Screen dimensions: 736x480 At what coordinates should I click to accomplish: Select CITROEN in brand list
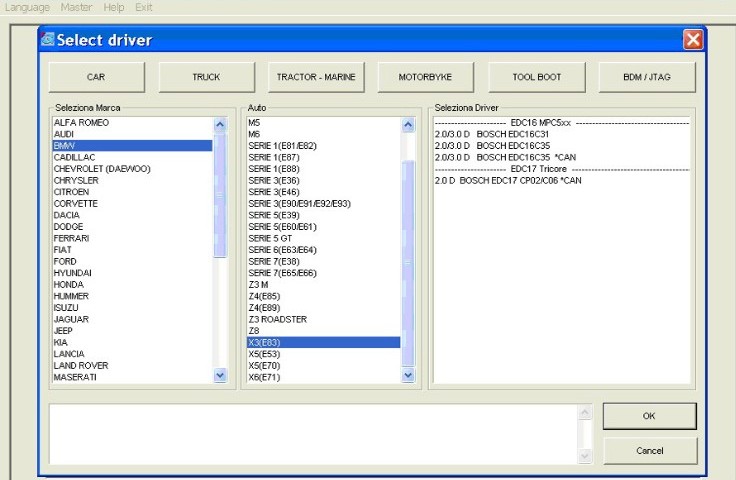pyautogui.click(x=132, y=192)
